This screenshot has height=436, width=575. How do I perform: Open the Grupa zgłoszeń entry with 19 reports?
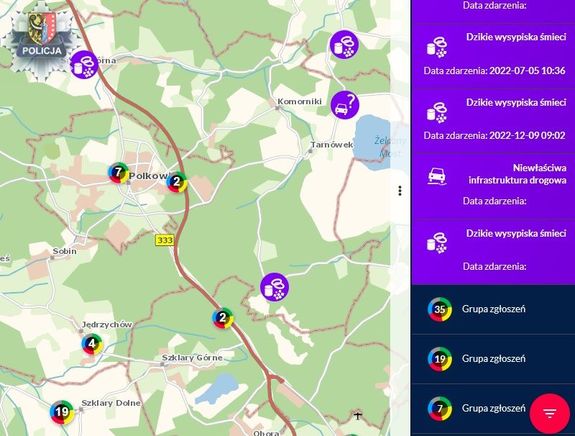click(x=493, y=359)
